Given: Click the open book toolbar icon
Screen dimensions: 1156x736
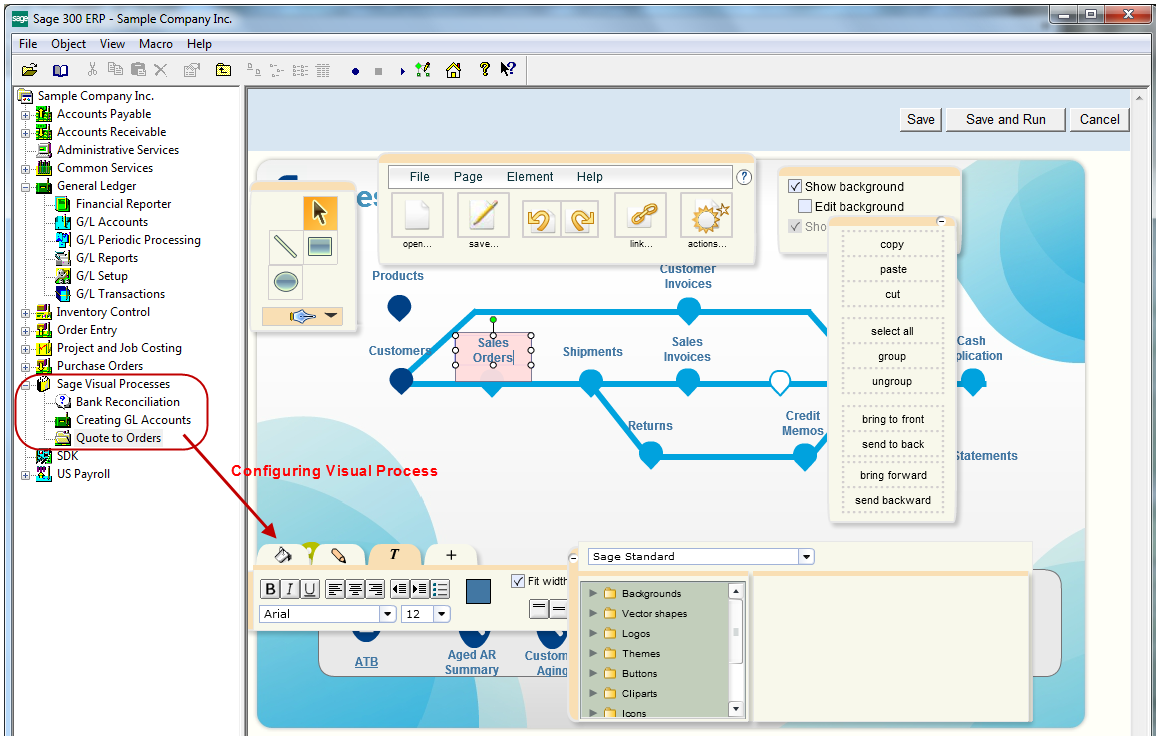Looking at the screenshot, I should (60, 70).
